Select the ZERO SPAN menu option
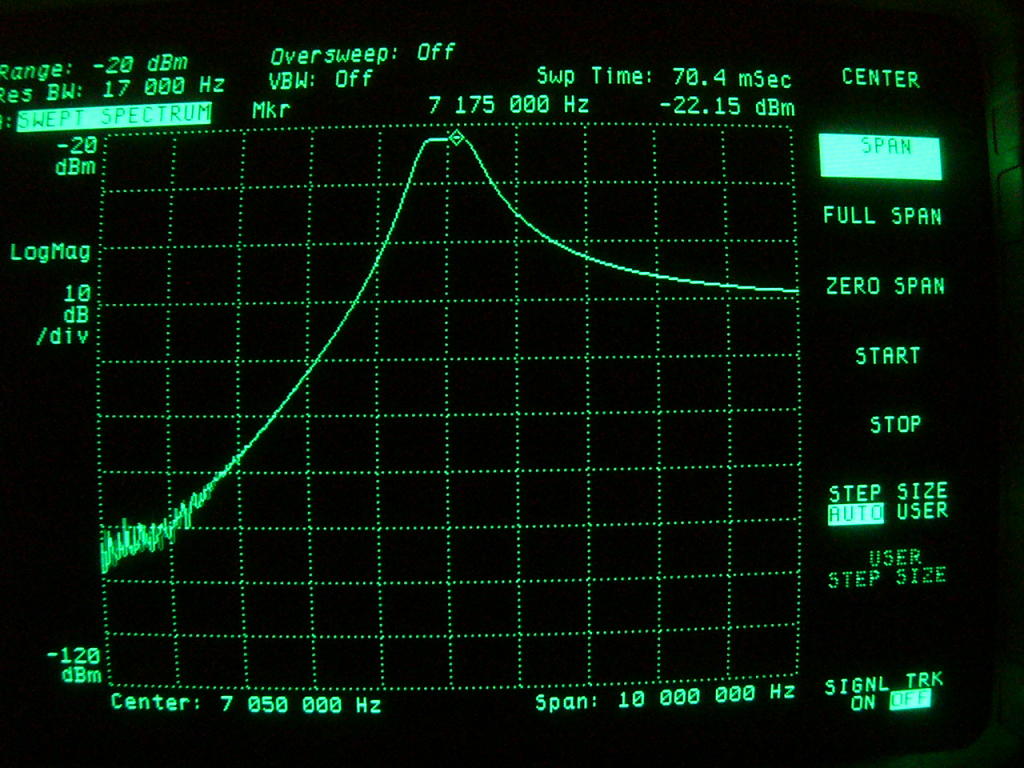Screen dimensions: 1024x768 point(885,286)
